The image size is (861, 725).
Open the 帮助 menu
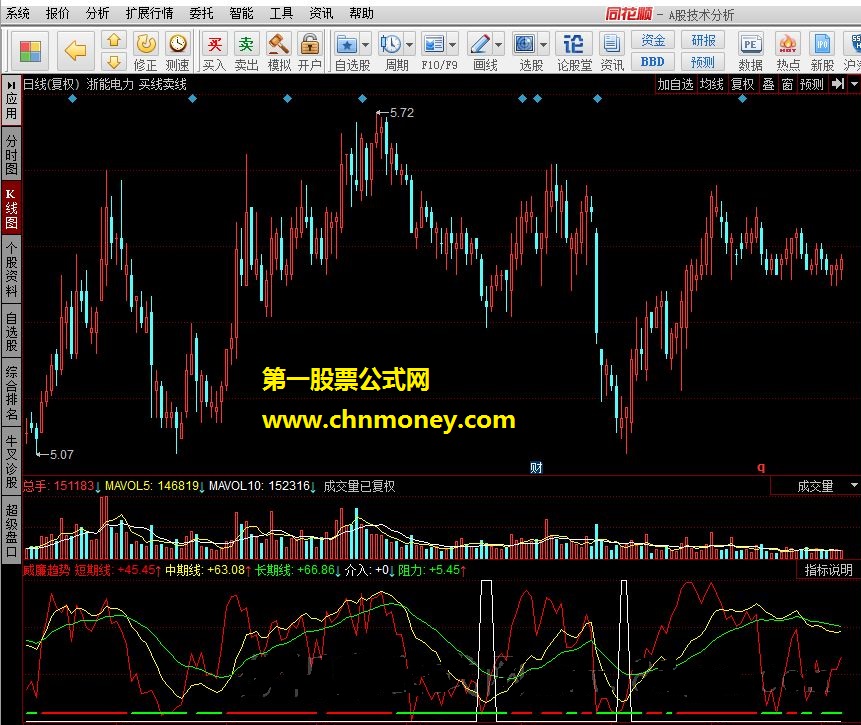point(361,13)
